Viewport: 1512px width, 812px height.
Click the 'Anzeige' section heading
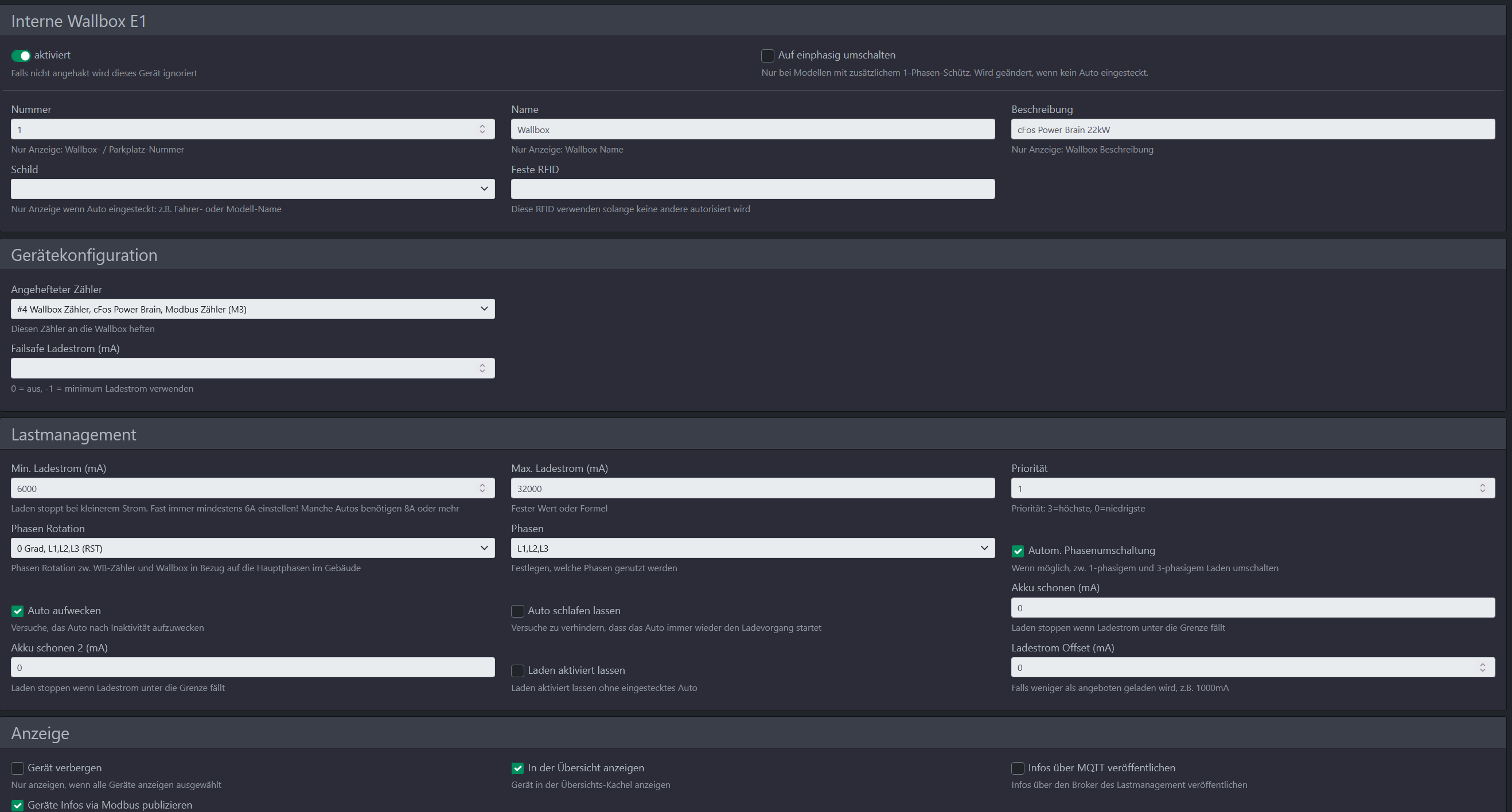click(x=40, y=733)
